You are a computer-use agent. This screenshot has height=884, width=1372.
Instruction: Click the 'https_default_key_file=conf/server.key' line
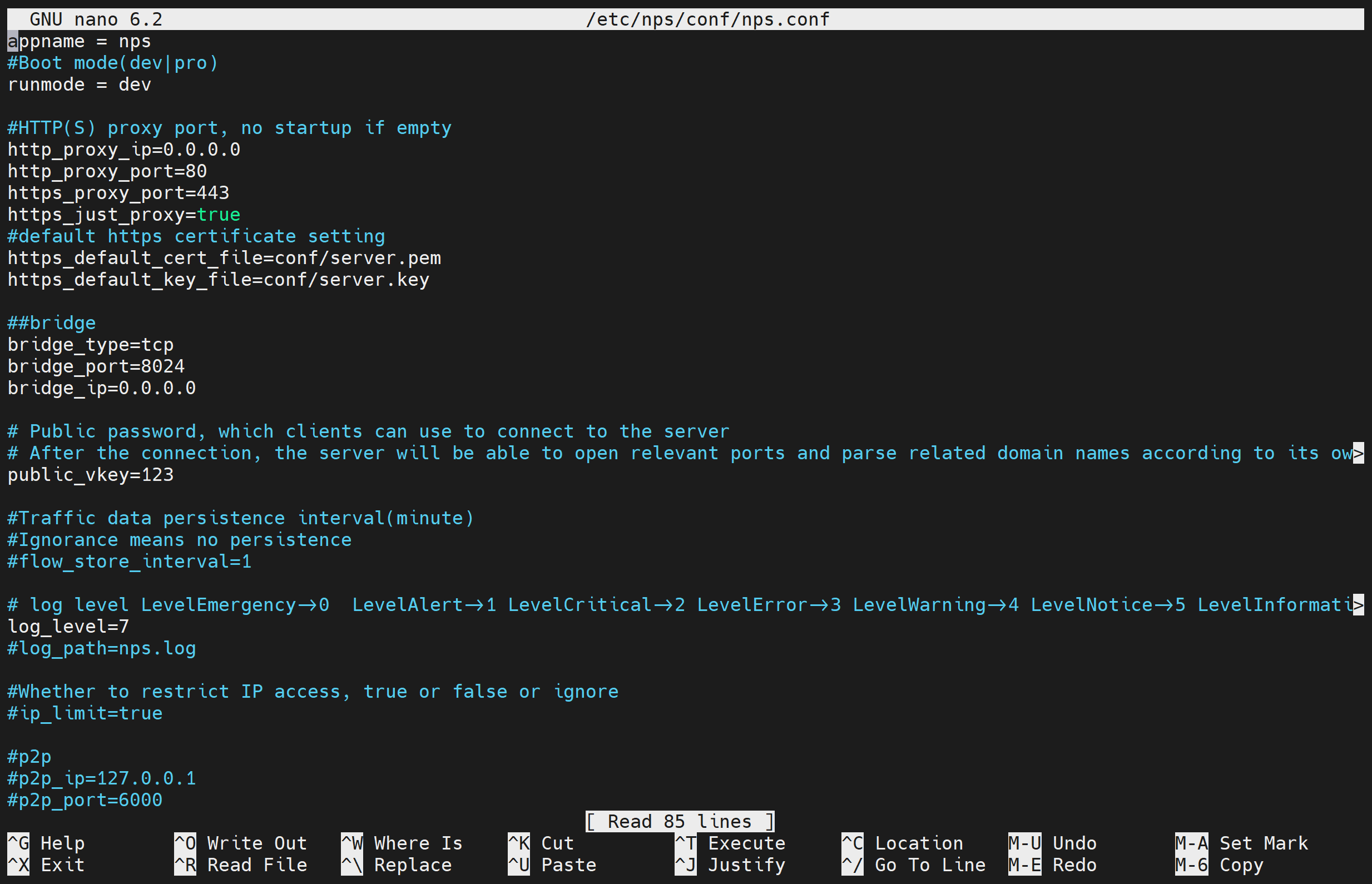tap(219, 280)
